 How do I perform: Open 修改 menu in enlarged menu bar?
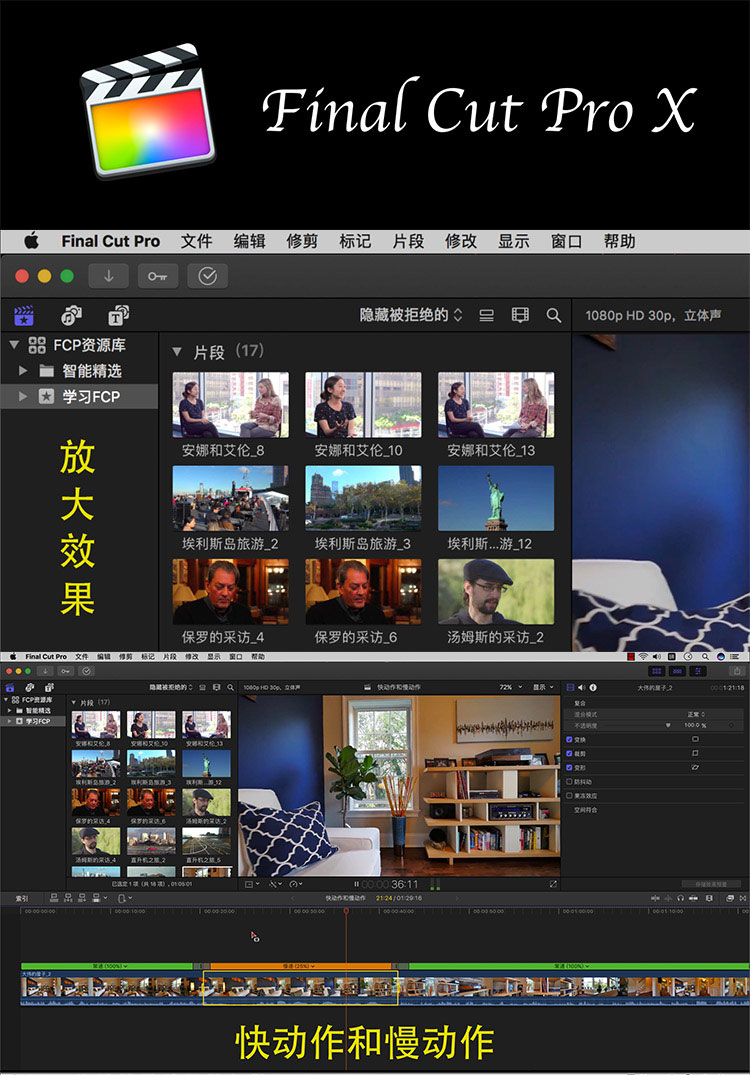click(461, 241)
